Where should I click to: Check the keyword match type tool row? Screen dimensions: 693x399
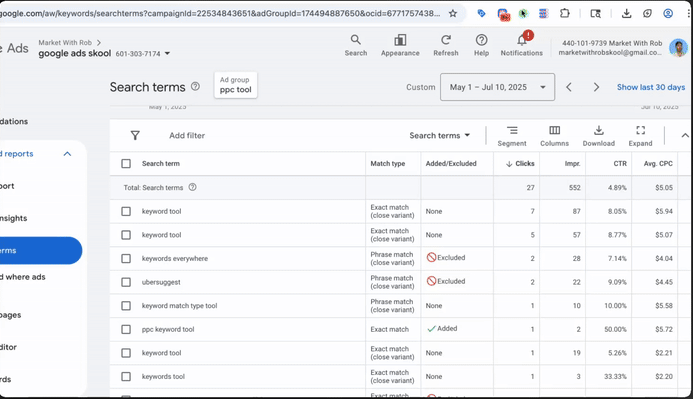click(126, 306)
